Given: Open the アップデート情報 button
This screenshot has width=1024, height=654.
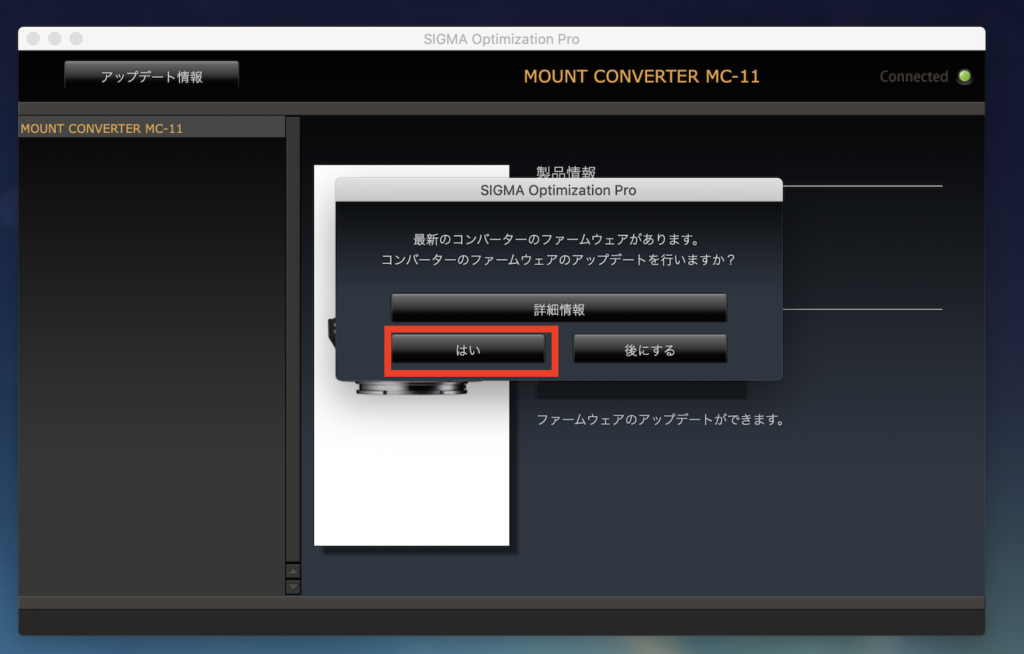Looking at the screenshot, I should pos(152,76).
